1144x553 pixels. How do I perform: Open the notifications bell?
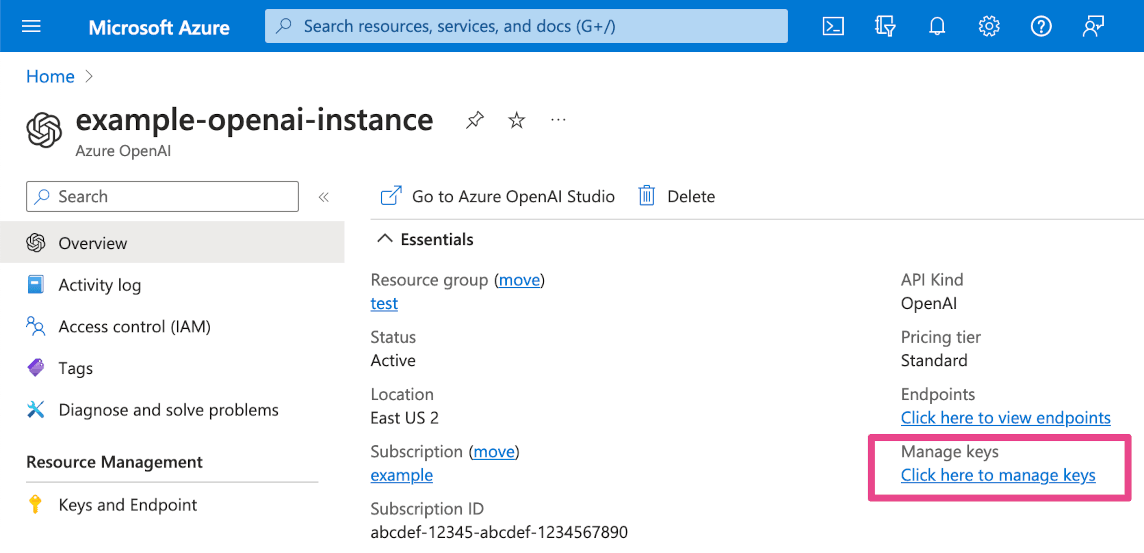click(x=937, y=27)
